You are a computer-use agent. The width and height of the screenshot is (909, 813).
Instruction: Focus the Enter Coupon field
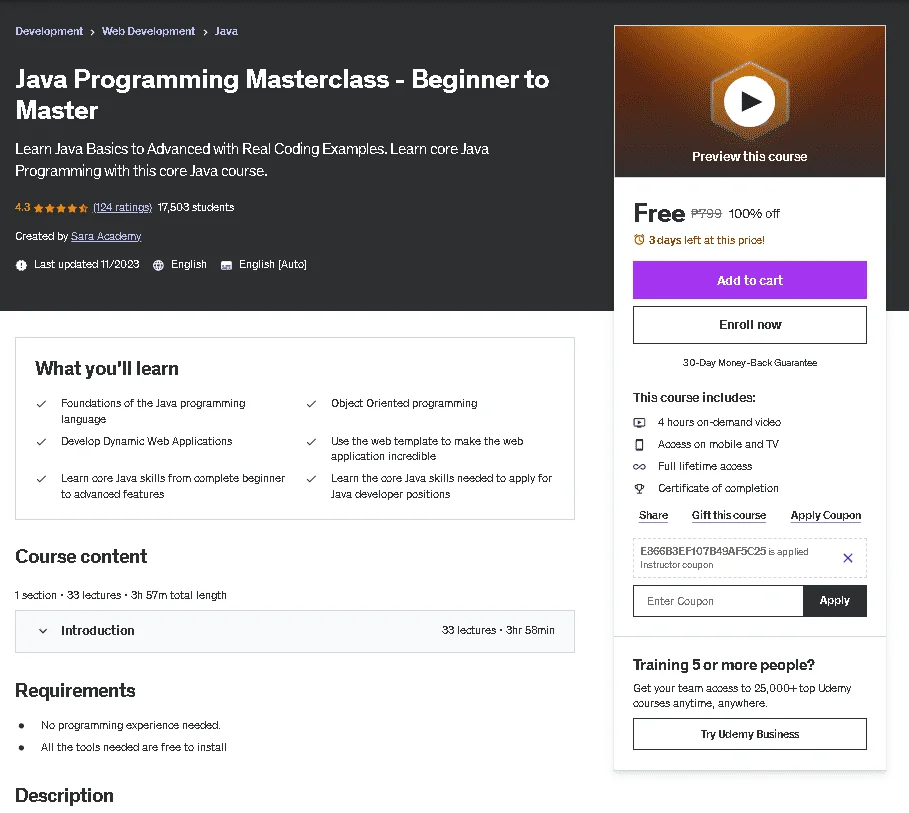[718, 601]
